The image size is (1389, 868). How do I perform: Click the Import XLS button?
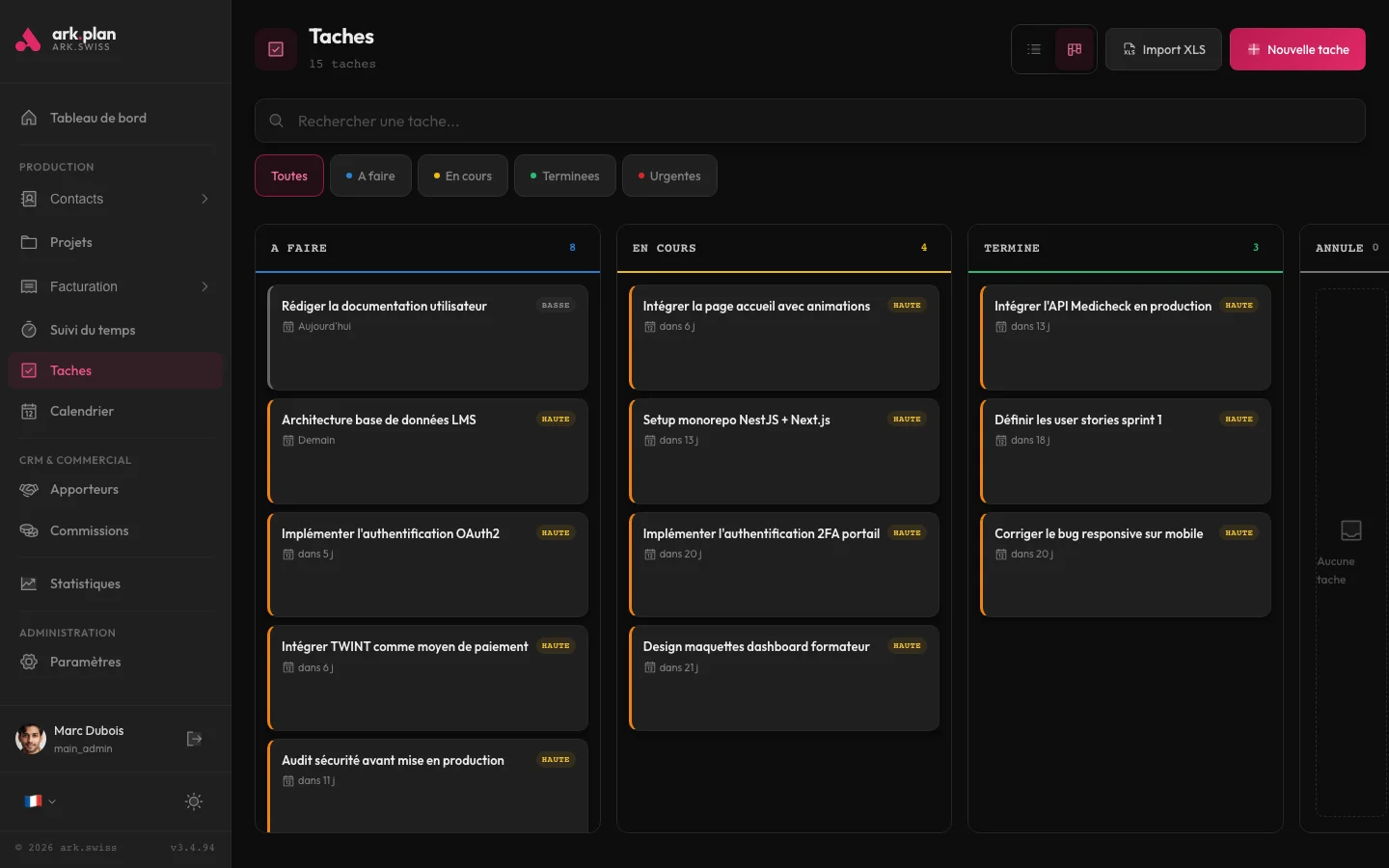[x=1163, y=48]
